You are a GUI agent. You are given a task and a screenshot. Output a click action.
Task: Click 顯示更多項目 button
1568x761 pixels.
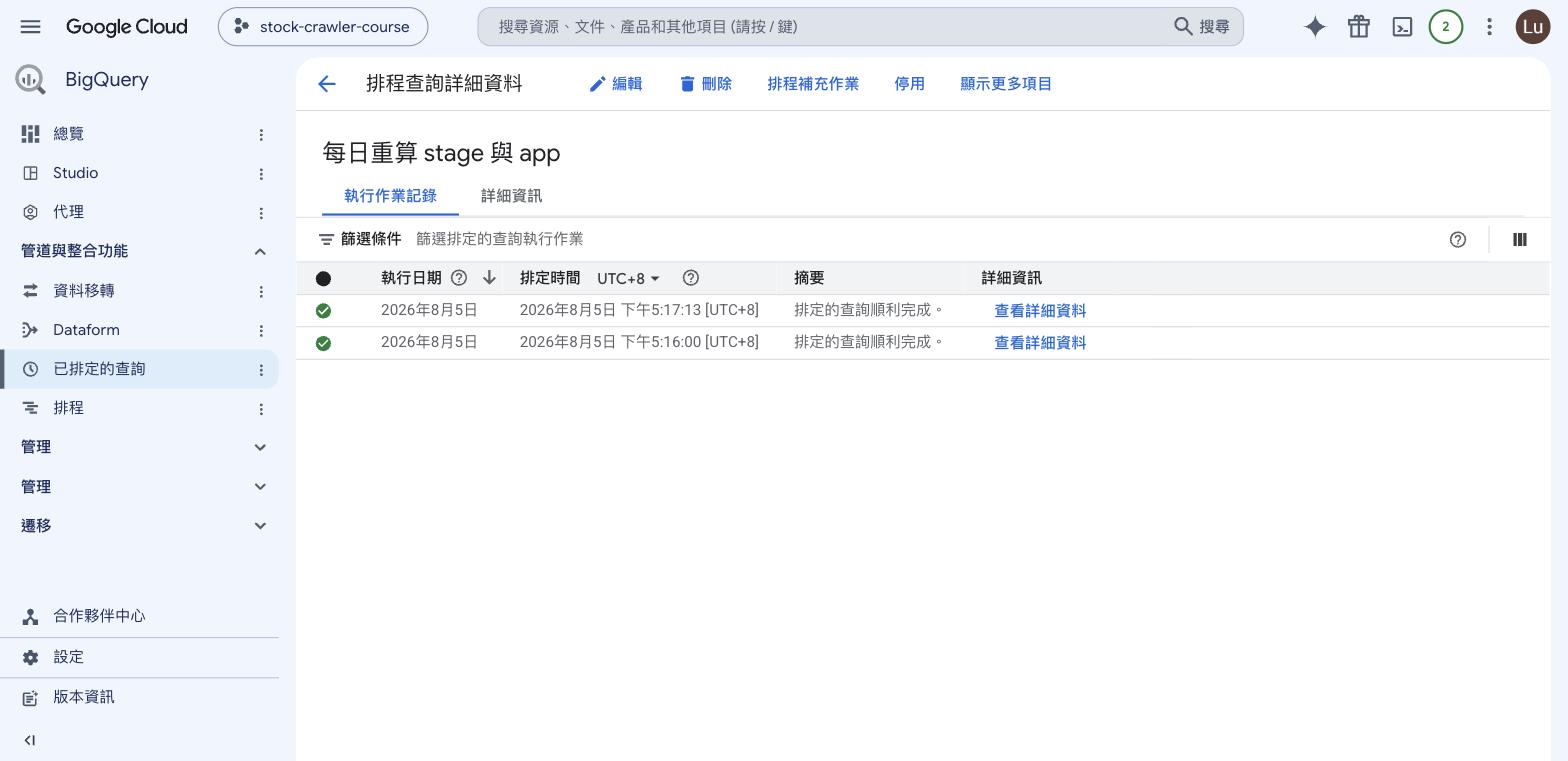click(x=1006, y=84)
